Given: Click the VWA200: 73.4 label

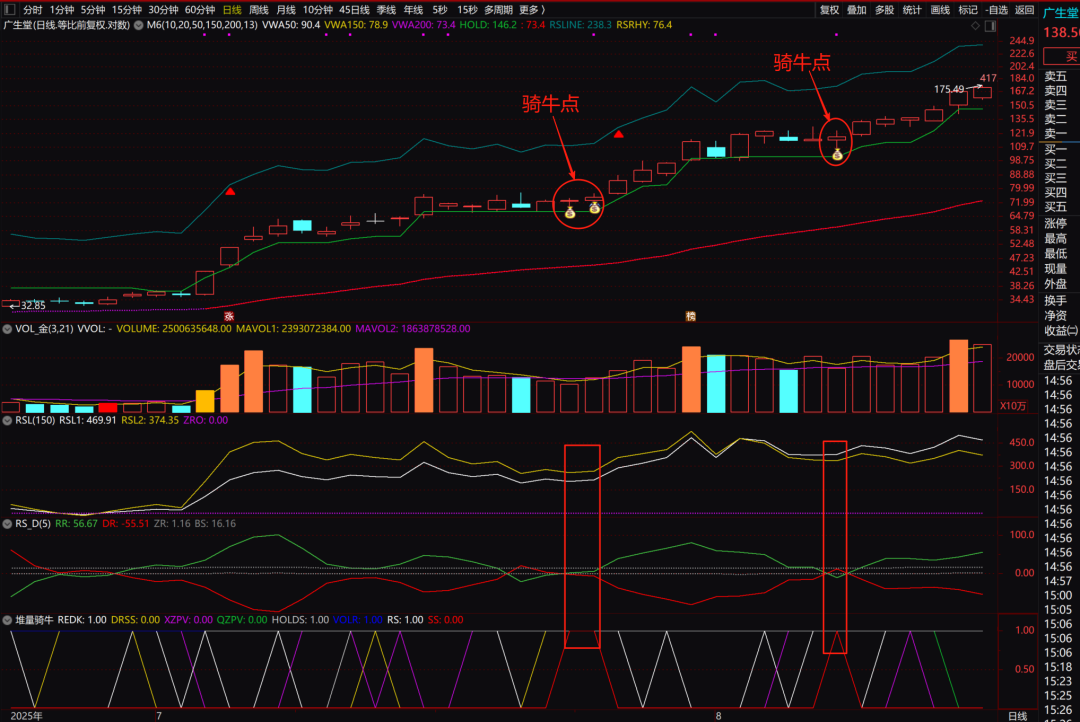Looking at the screenshot, I should [424, 25].
